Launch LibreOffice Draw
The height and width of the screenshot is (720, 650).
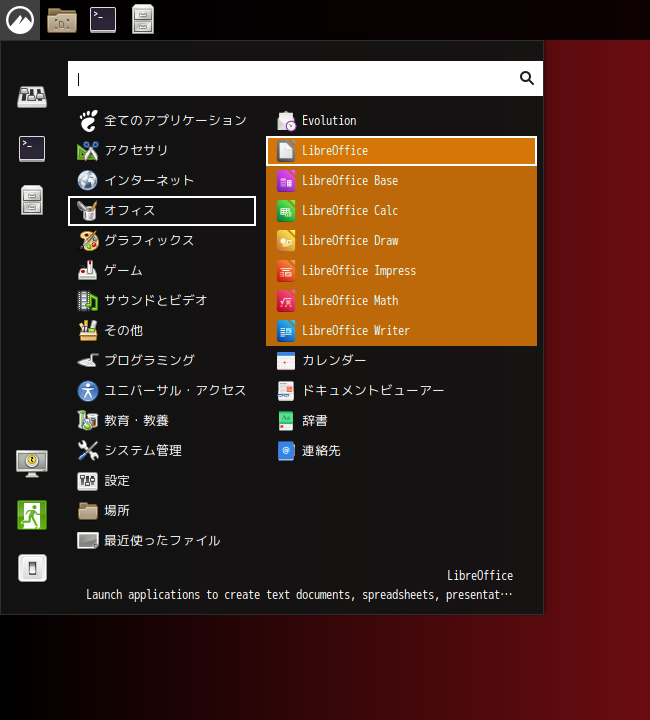point(402,241)
